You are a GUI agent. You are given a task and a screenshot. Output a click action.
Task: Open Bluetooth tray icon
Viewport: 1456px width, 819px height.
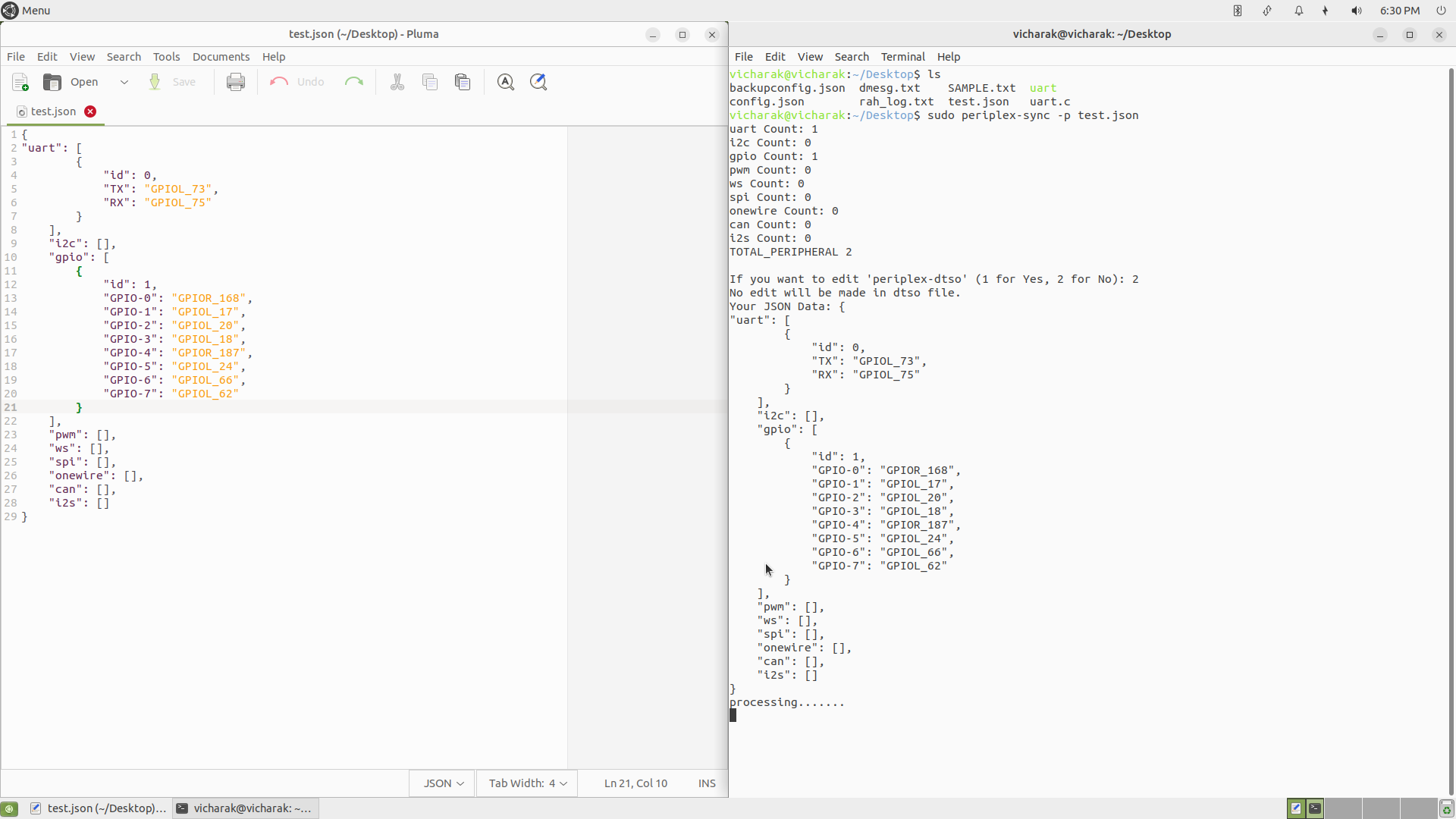1238,11
